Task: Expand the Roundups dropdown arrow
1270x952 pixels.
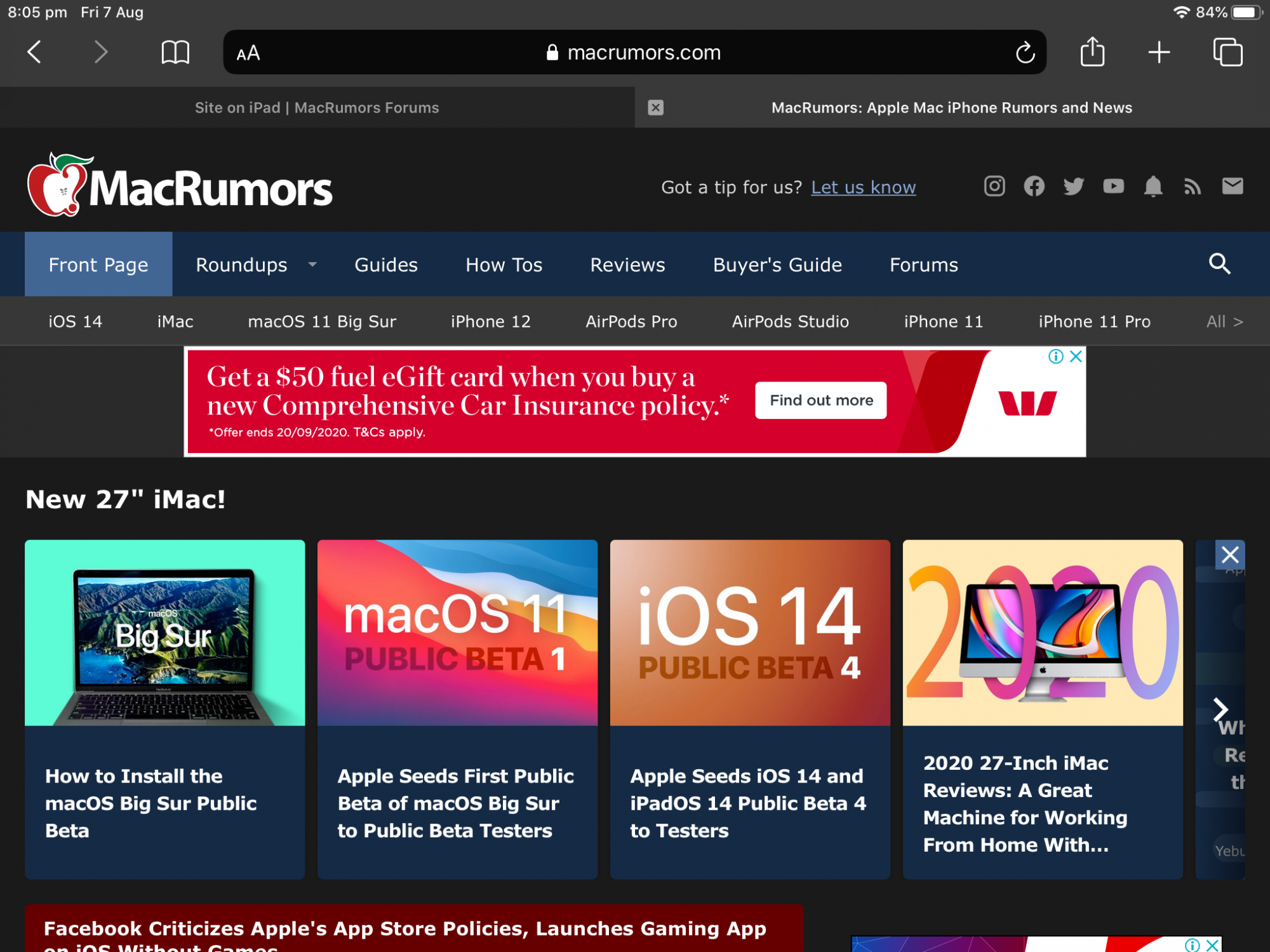Action: point(312,264)
